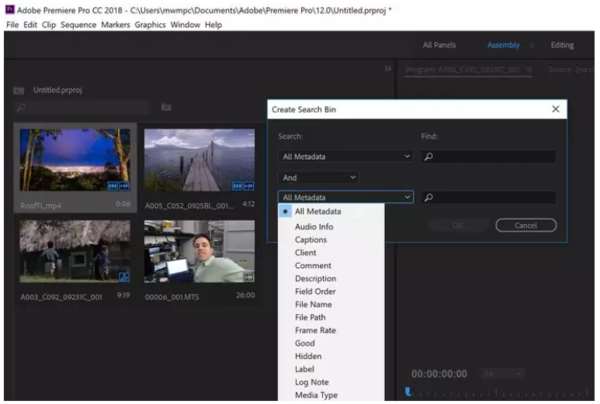Click the Premiere Pro icon in title bar

coord(10,9)
